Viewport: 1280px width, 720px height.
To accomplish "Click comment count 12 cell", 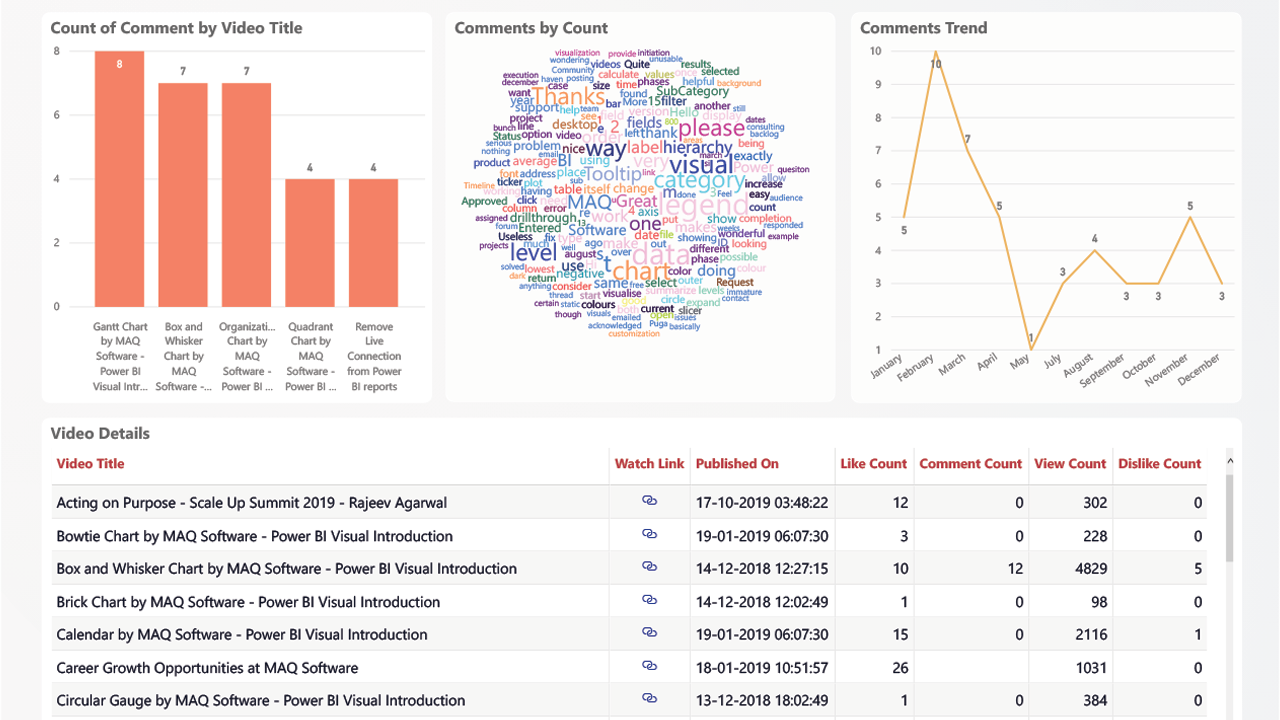I will point(1015,569).
